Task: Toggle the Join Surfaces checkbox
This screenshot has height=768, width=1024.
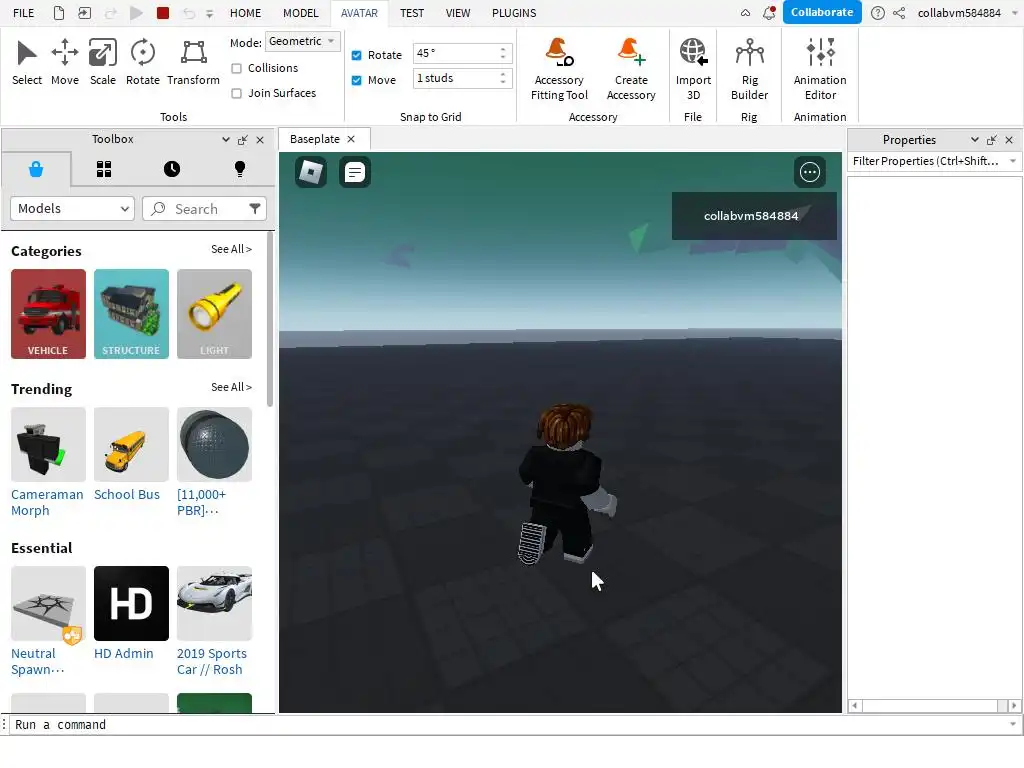Action: (x=236, y=93)
